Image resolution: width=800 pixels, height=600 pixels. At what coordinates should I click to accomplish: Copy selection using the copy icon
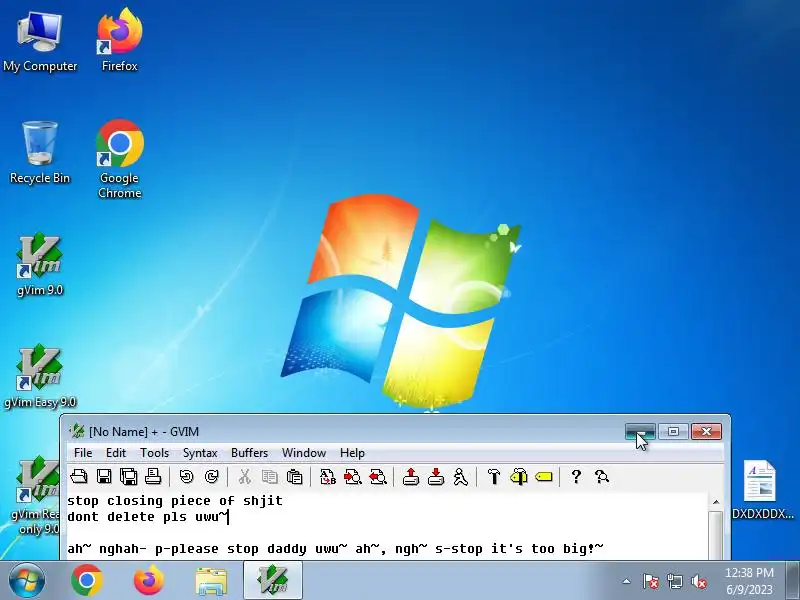tap(269, 477)
